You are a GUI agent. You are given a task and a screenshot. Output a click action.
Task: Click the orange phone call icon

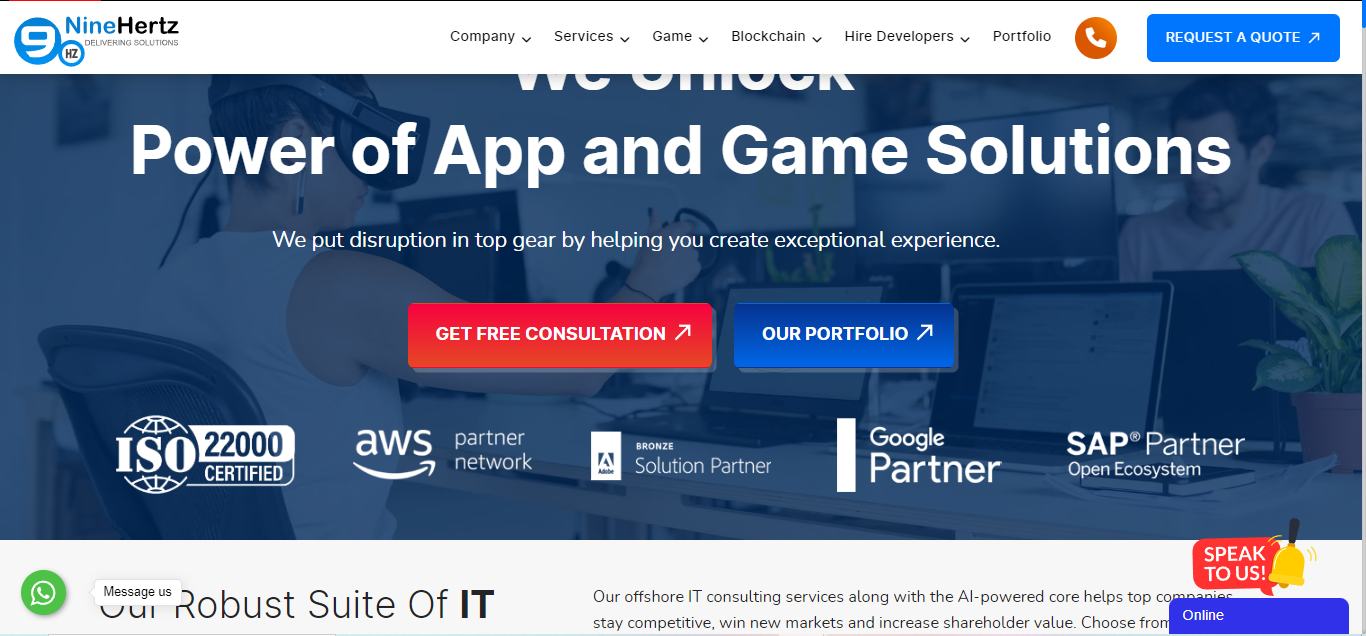click(x=1096, y=38)
